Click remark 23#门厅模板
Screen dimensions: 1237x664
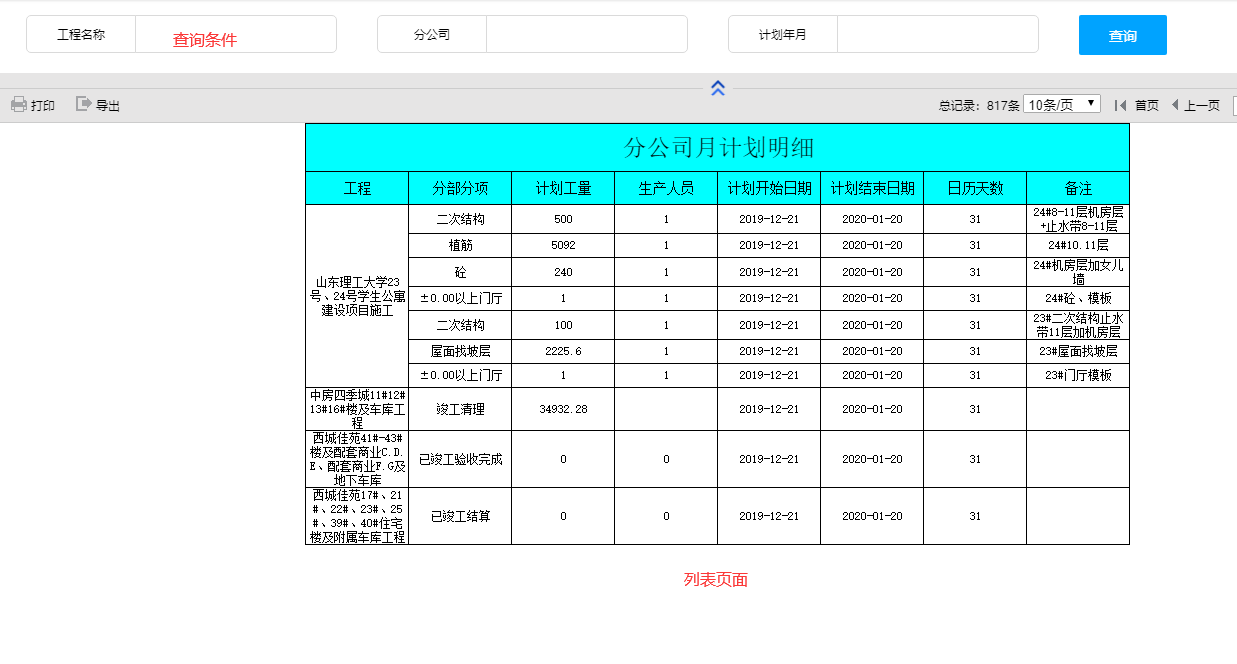click(x=1078, y=375)
